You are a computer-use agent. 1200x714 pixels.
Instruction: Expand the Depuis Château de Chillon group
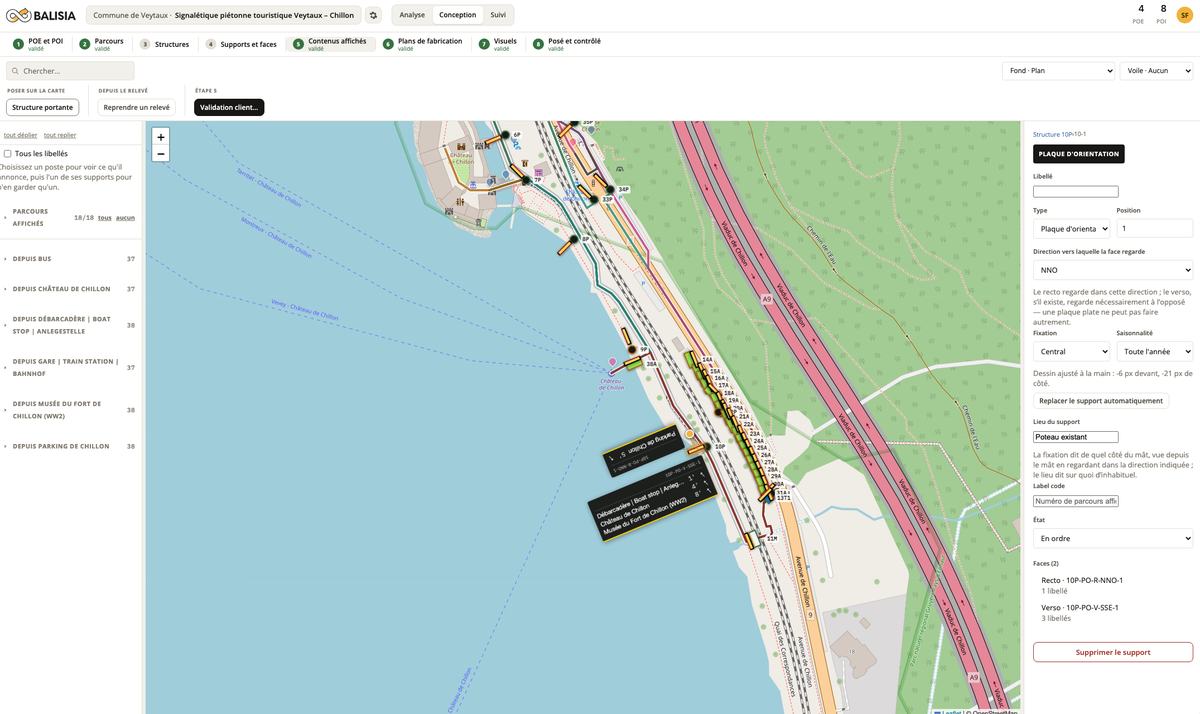point(69,289)
